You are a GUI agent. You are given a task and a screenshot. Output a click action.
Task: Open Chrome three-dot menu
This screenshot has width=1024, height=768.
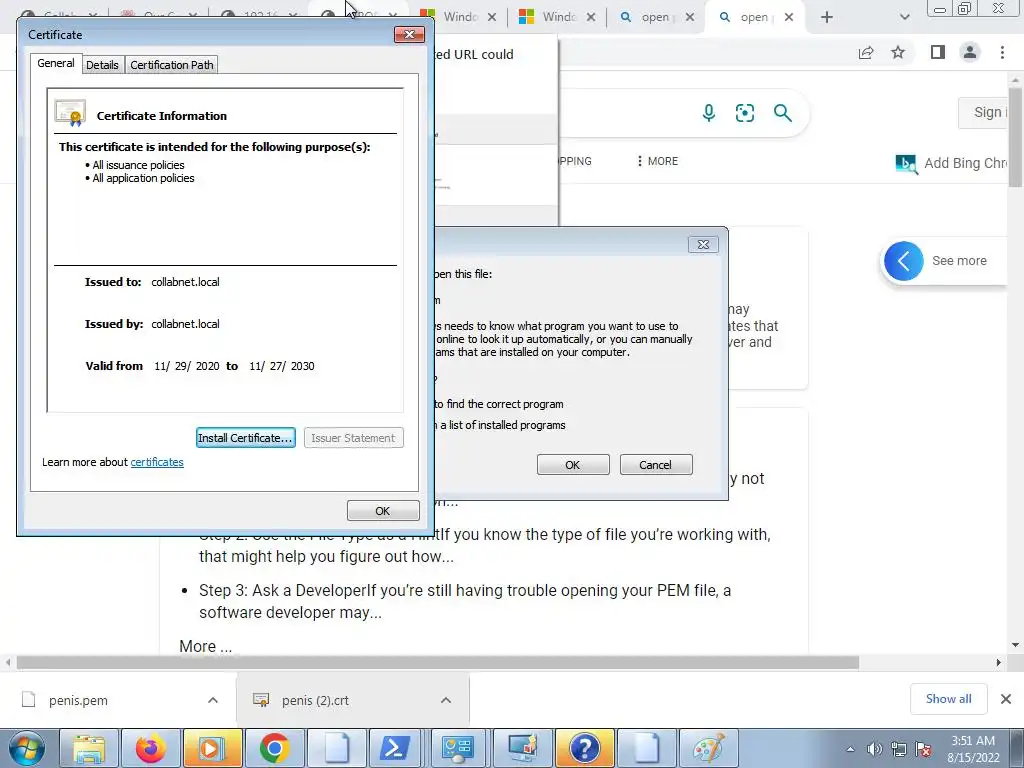[1002, 52]
